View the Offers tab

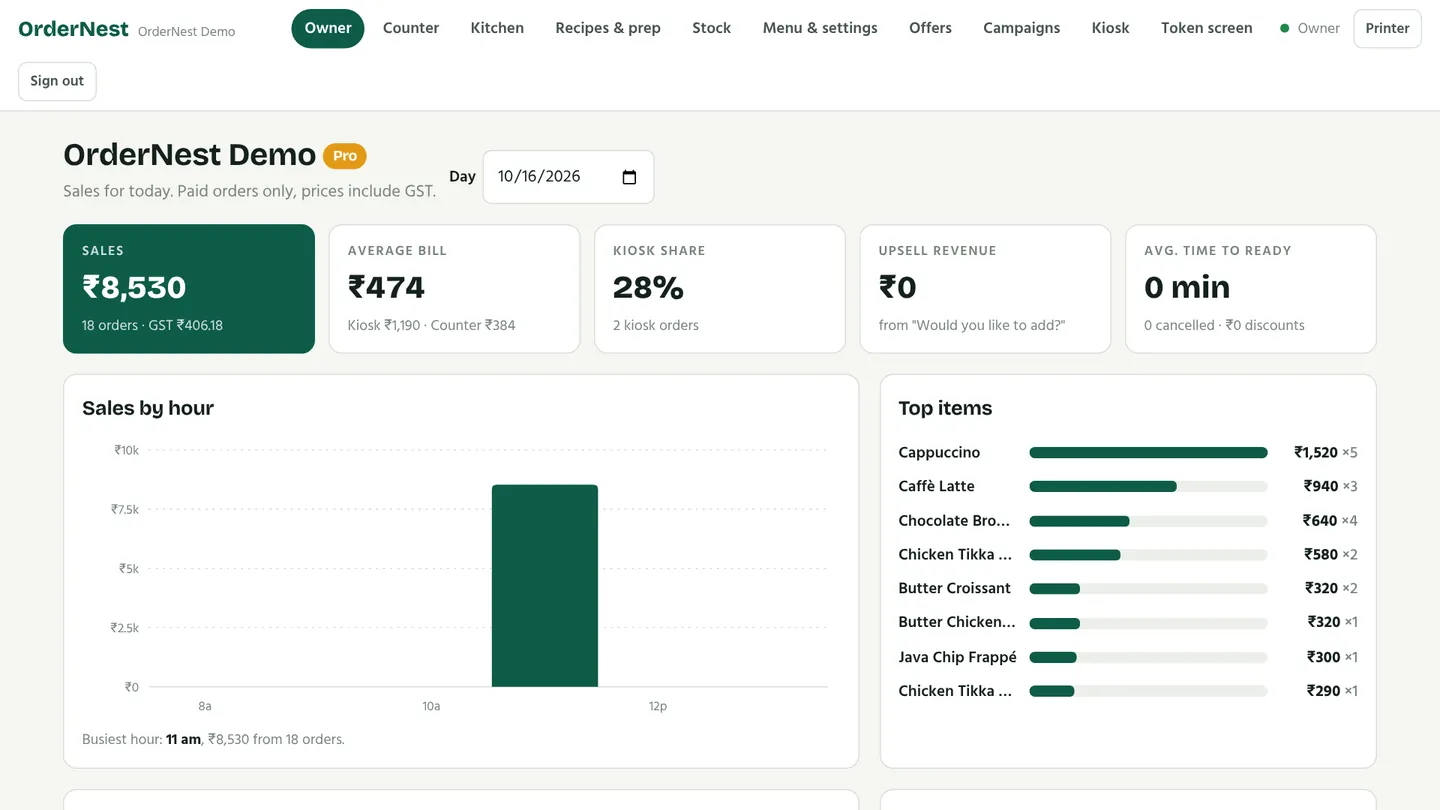tap(930, 28)
